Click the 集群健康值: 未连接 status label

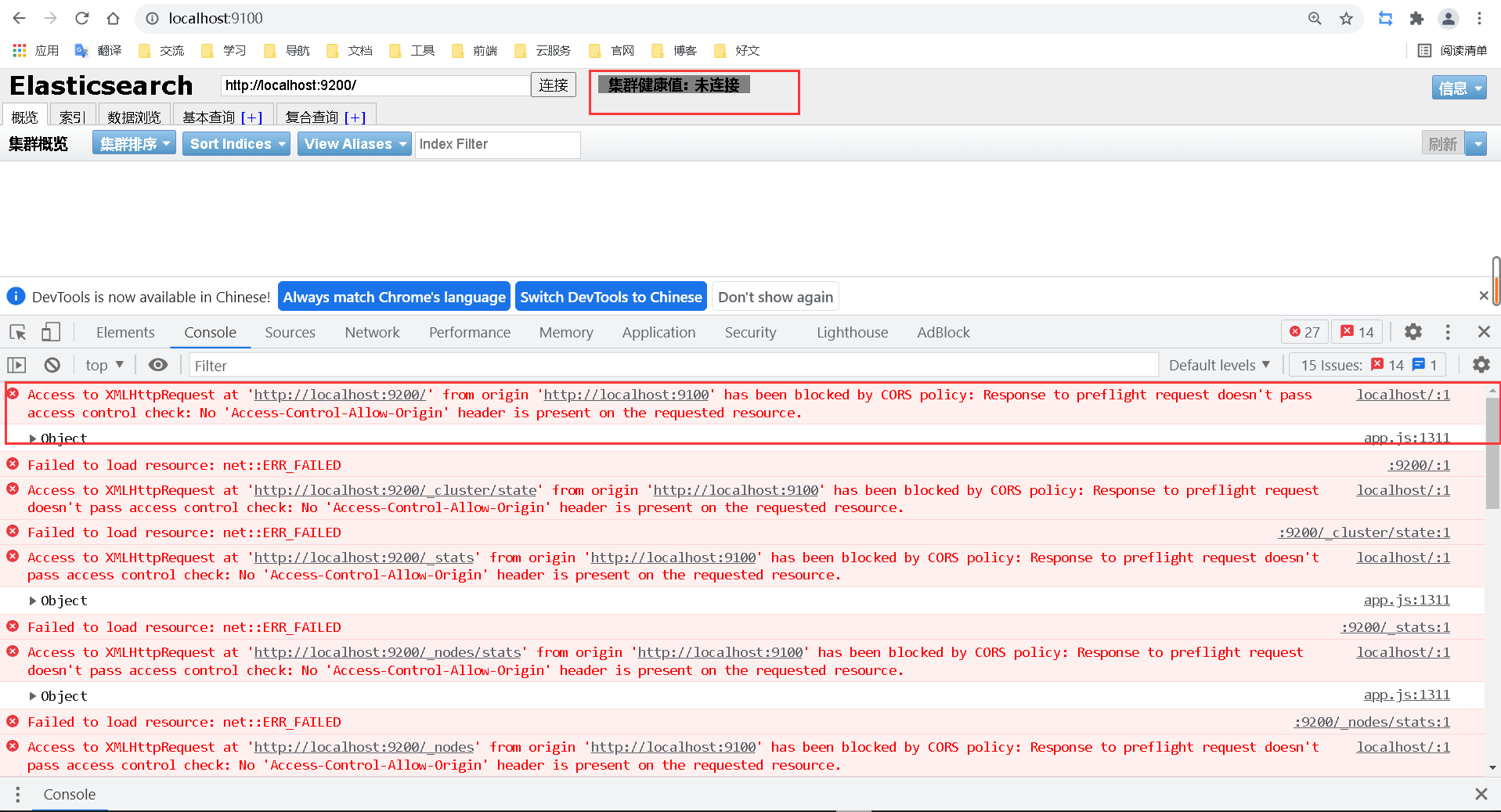(x=673, y=85)
